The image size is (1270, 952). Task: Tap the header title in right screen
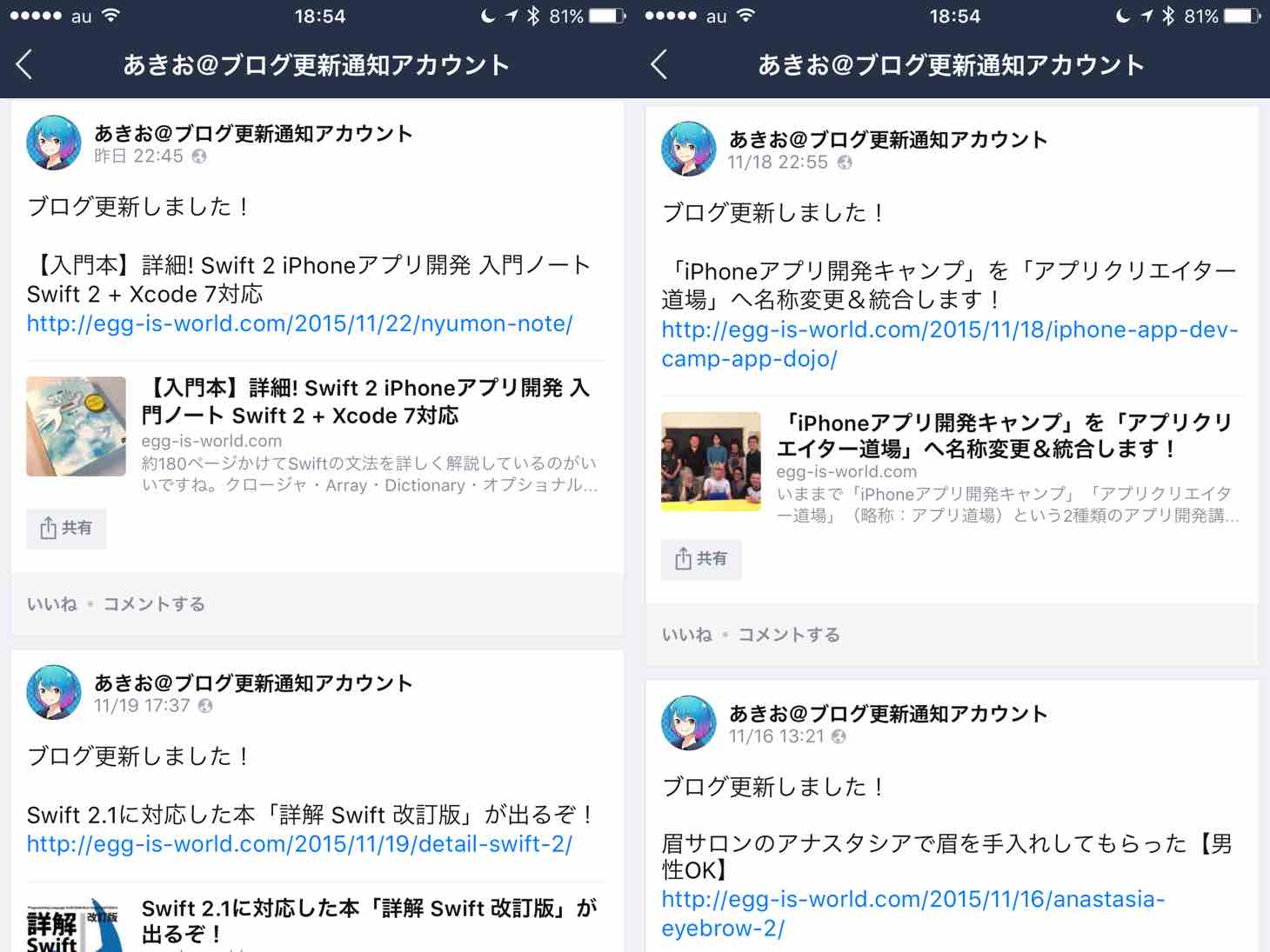click(951, 64)
